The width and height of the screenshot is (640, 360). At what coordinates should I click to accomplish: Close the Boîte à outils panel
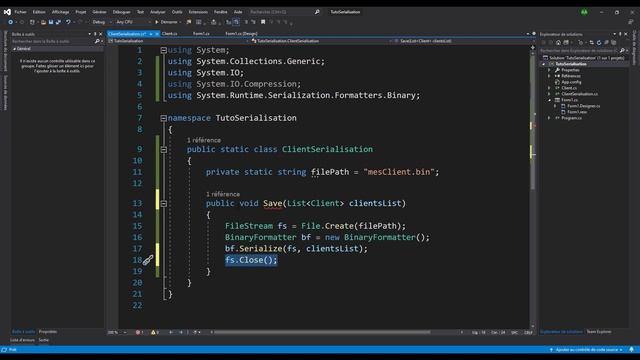tap(101, 34)
